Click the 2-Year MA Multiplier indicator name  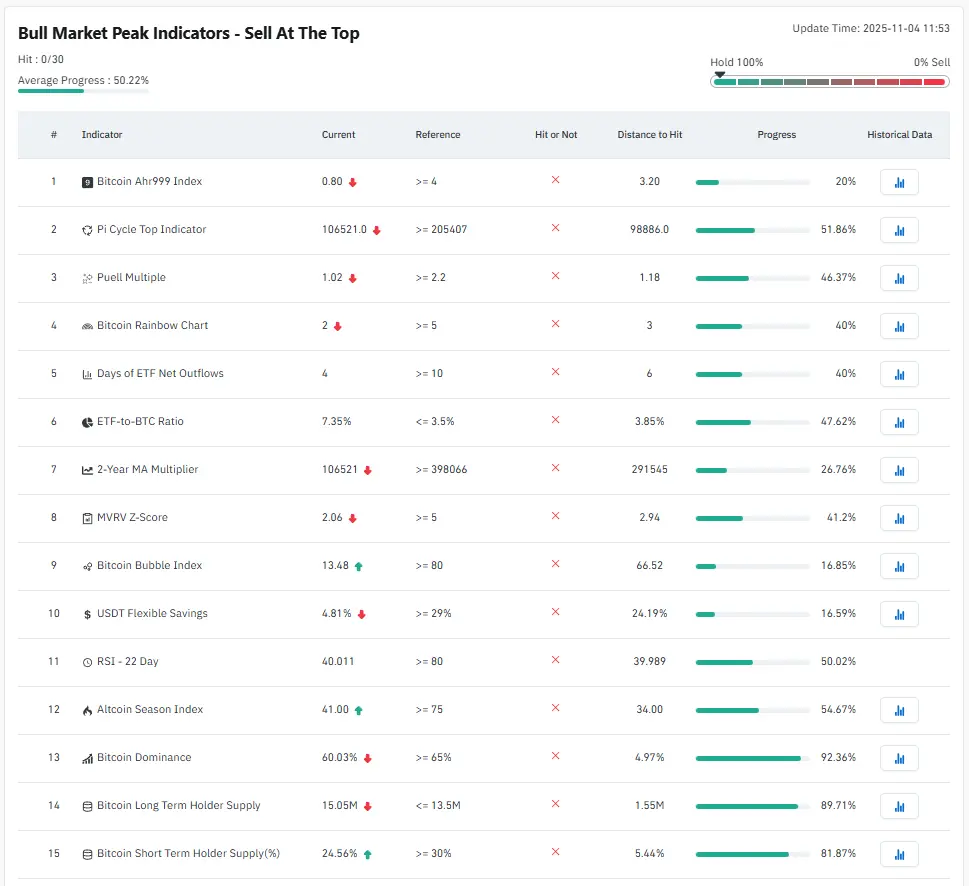147,470
